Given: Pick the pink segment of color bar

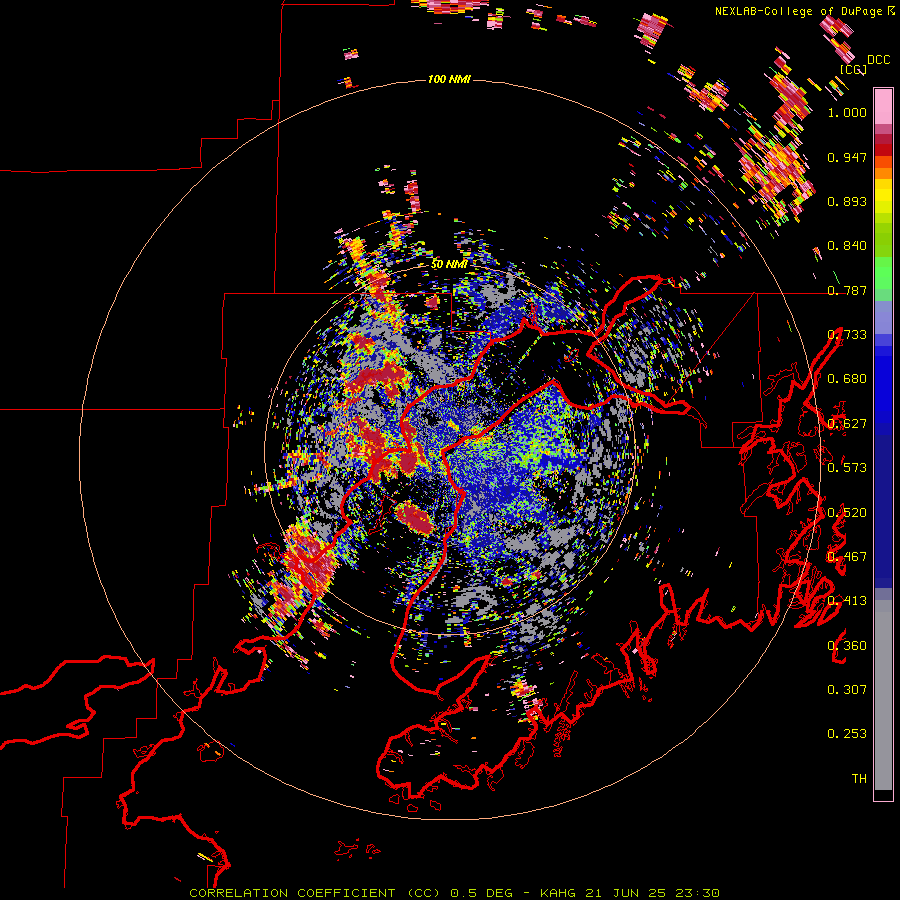Looking at the screenshot, I should click(x=883, y=106).
